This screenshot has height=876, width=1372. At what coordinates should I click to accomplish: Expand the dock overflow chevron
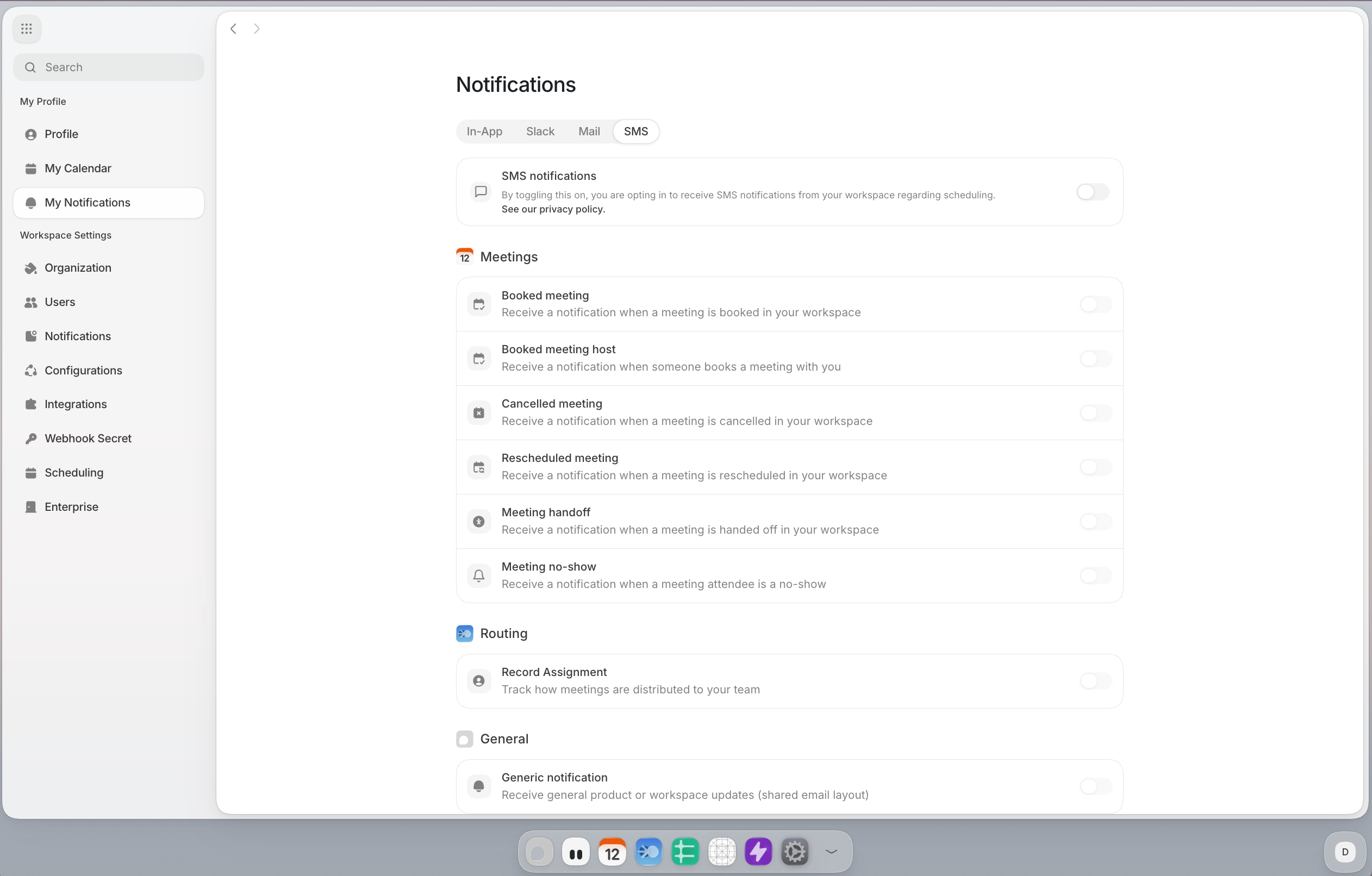click(831, 852)
